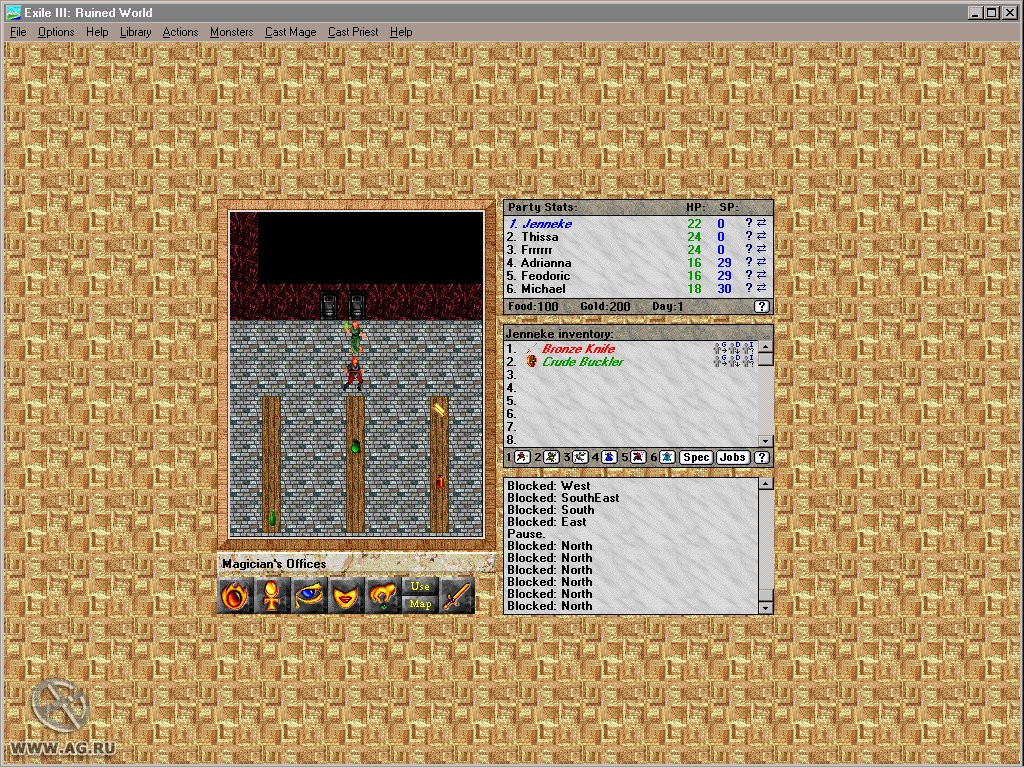Select character 2 portrait icon under inventory

click(x=551, y=457)
